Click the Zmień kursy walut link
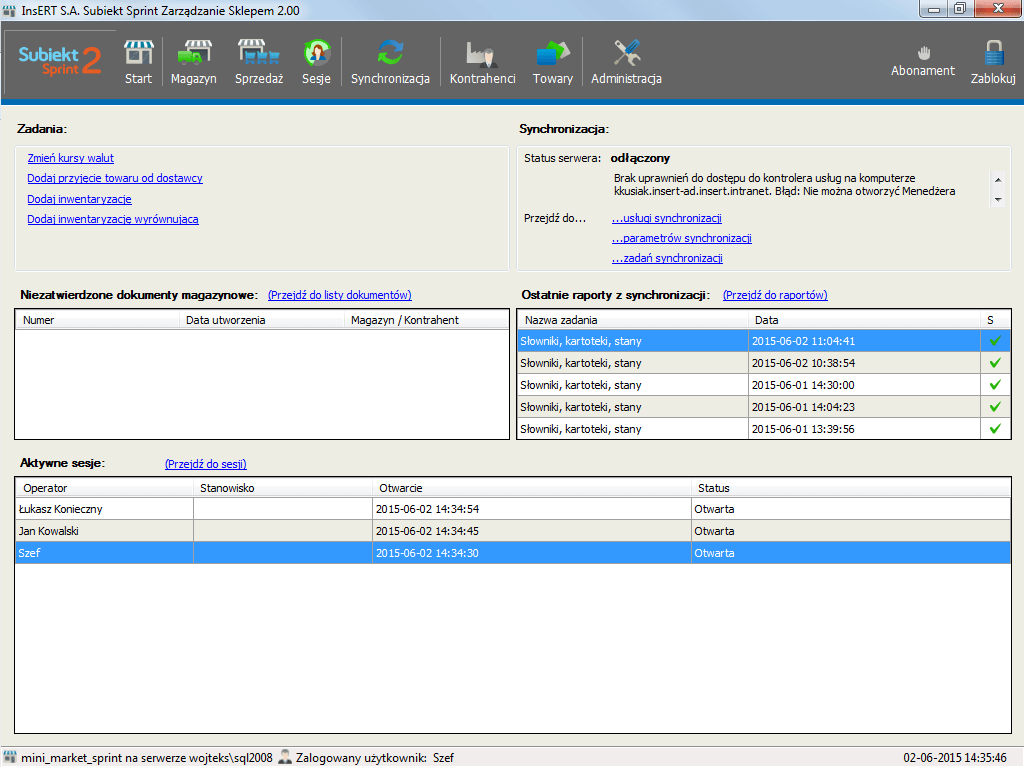The image size is (1024, 767). [71, 158]
